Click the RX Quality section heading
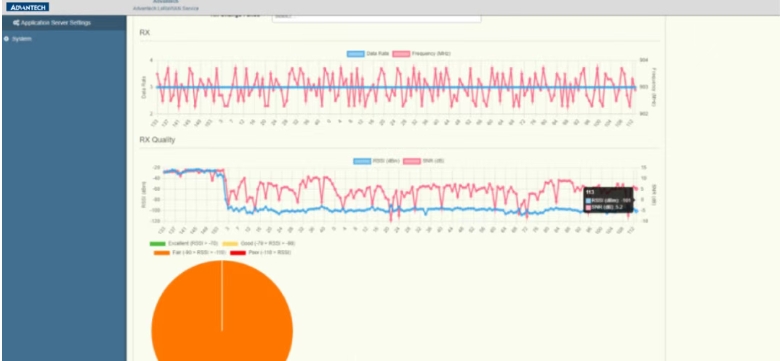The width and height of the screenshot is (780, 361). (x=157, y=140)
